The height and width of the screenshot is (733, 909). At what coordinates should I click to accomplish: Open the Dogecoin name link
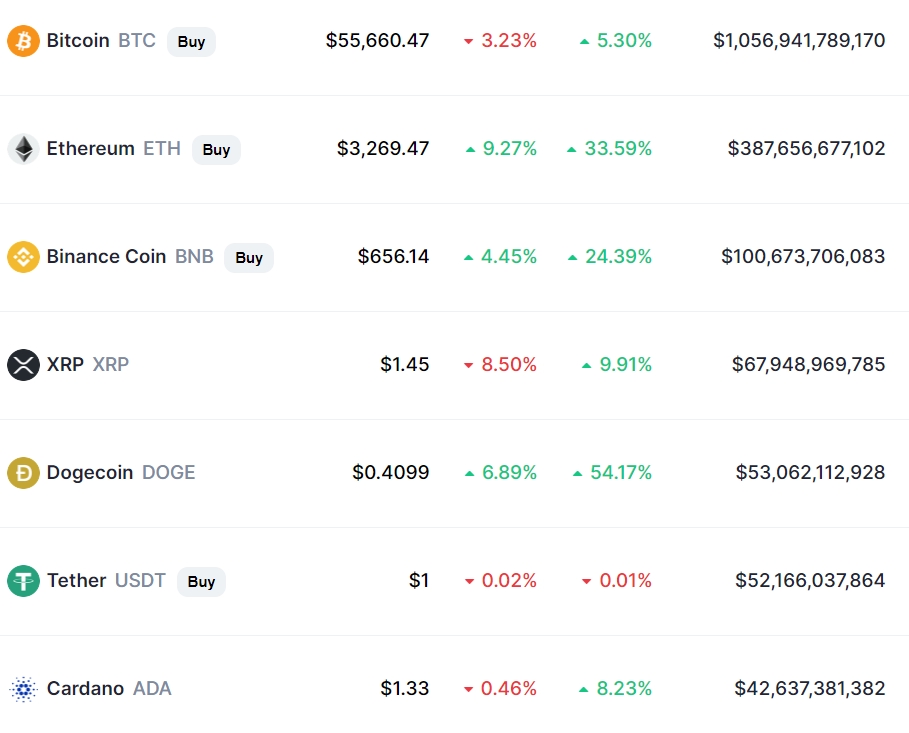90,473
